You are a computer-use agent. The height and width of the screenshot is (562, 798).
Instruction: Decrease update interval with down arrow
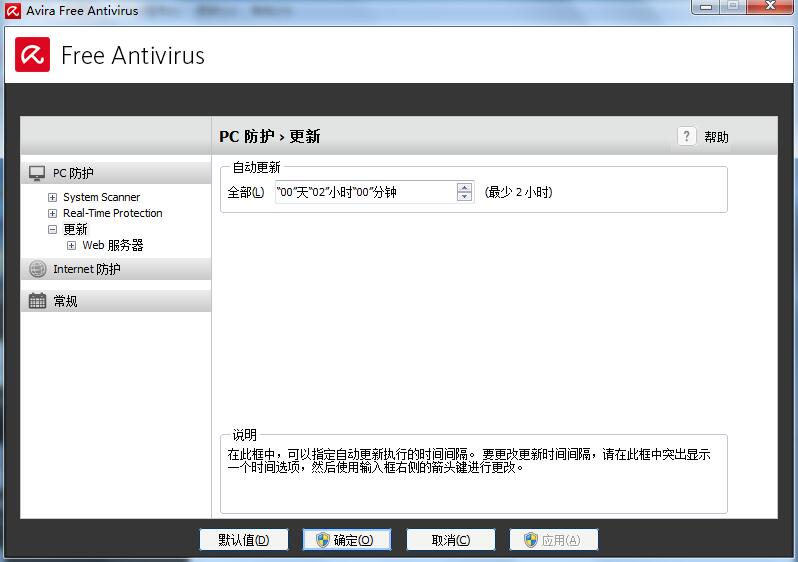click(x=464, y=197)
